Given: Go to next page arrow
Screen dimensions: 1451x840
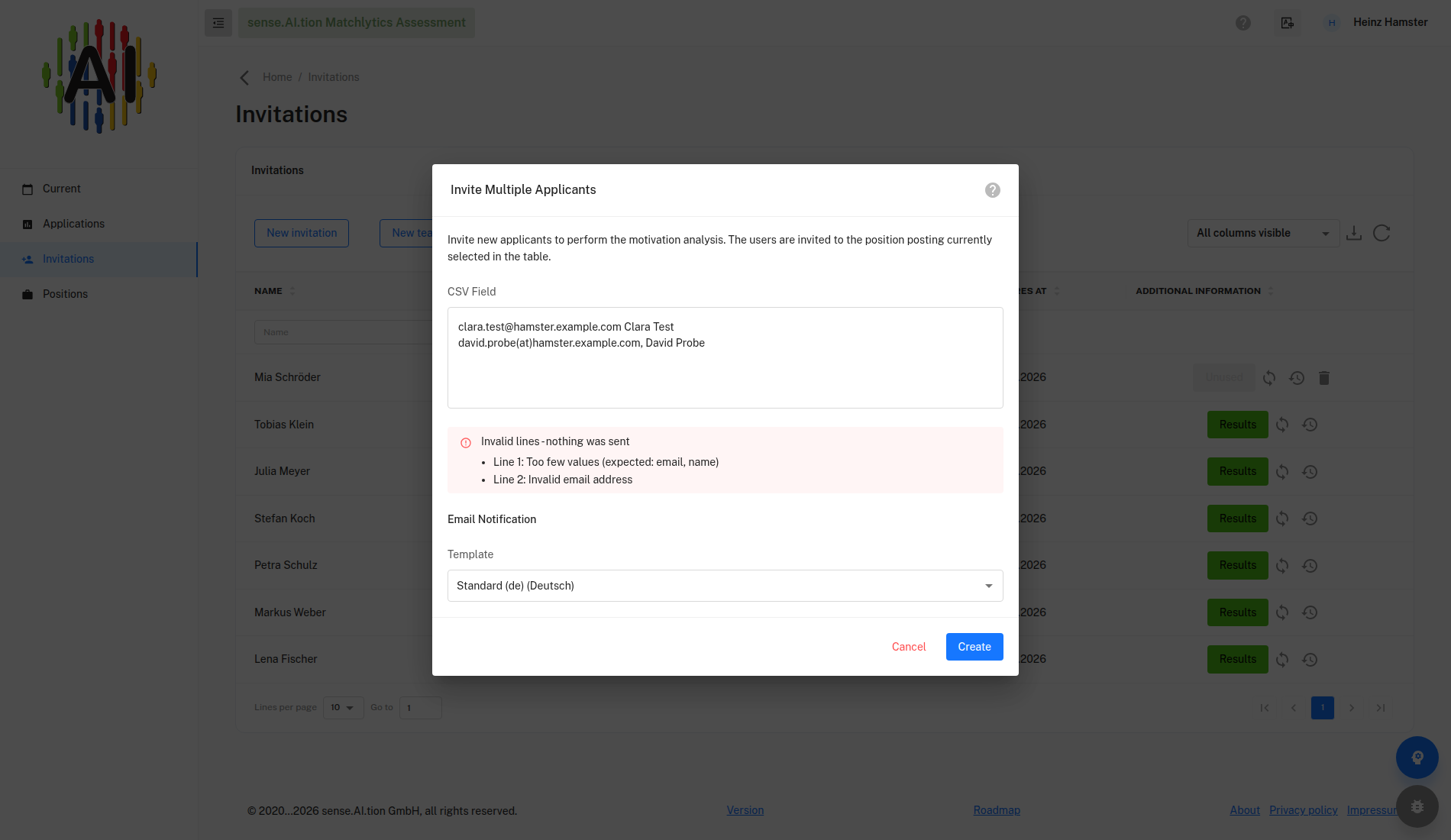Looking at the screenshot, I should (1352, 708).
